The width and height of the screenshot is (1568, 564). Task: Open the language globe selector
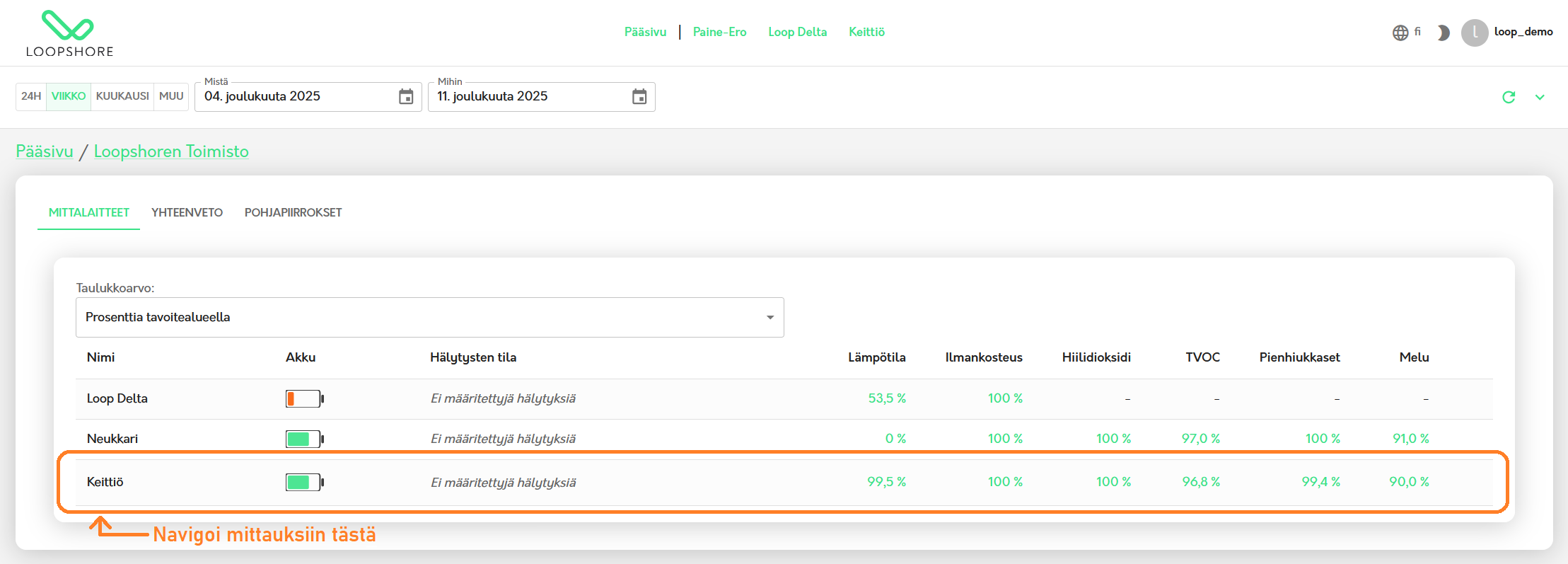[x=1400, y=33]
